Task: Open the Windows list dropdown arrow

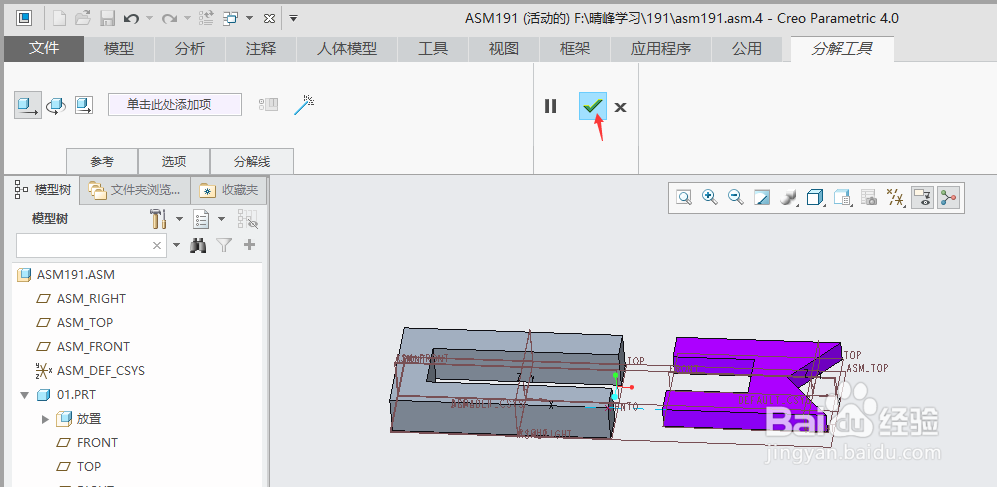Action: 249,18
